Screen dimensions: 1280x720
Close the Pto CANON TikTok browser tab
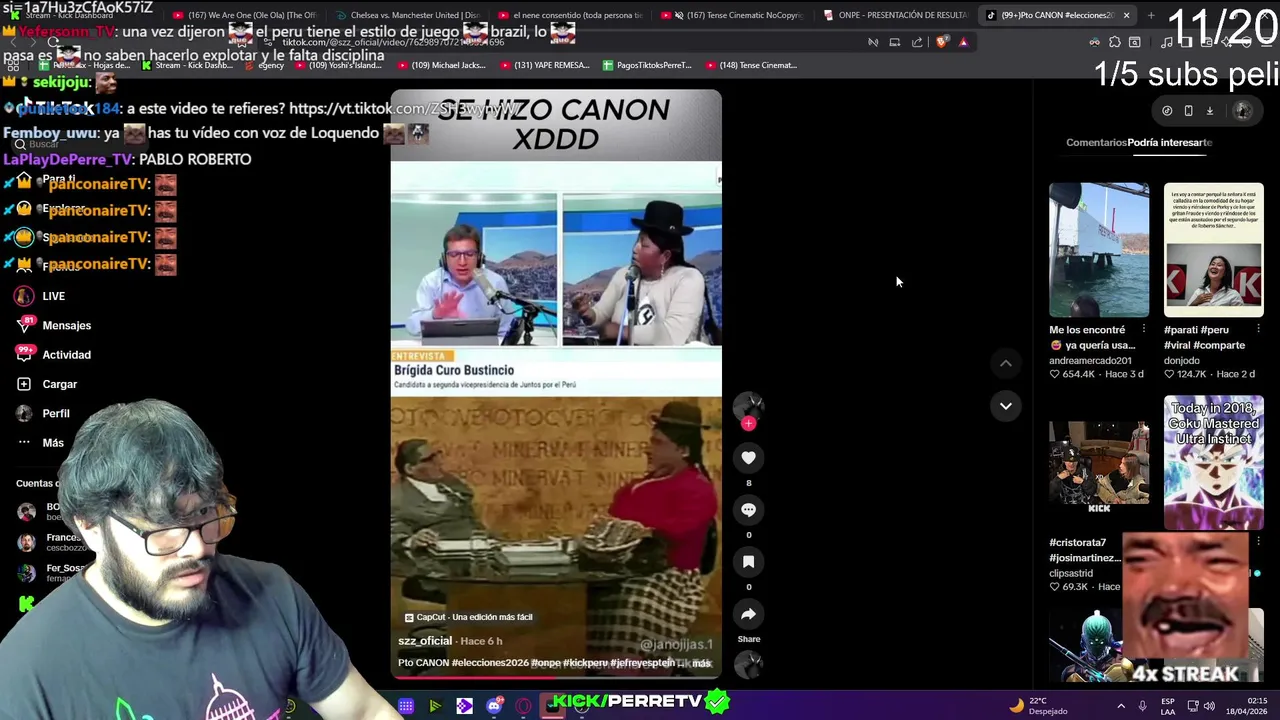(1126, 15)
